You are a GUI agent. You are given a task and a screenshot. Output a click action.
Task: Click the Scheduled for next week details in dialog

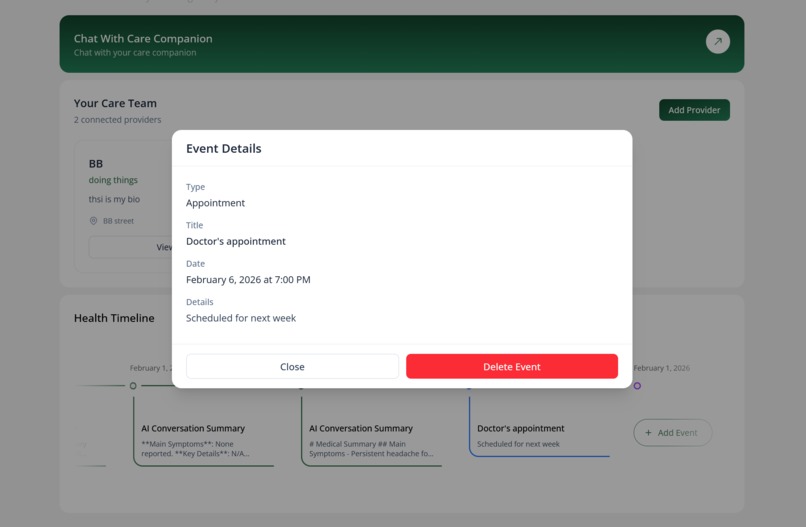[241, 318]
